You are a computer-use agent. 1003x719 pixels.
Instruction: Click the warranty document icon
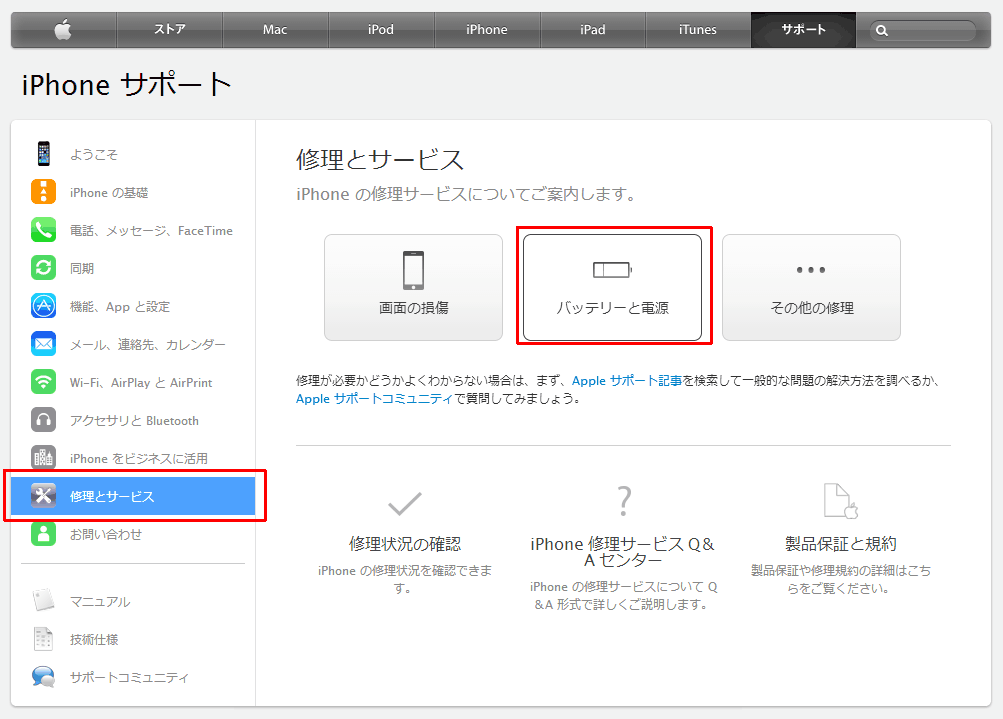(841, 501)
